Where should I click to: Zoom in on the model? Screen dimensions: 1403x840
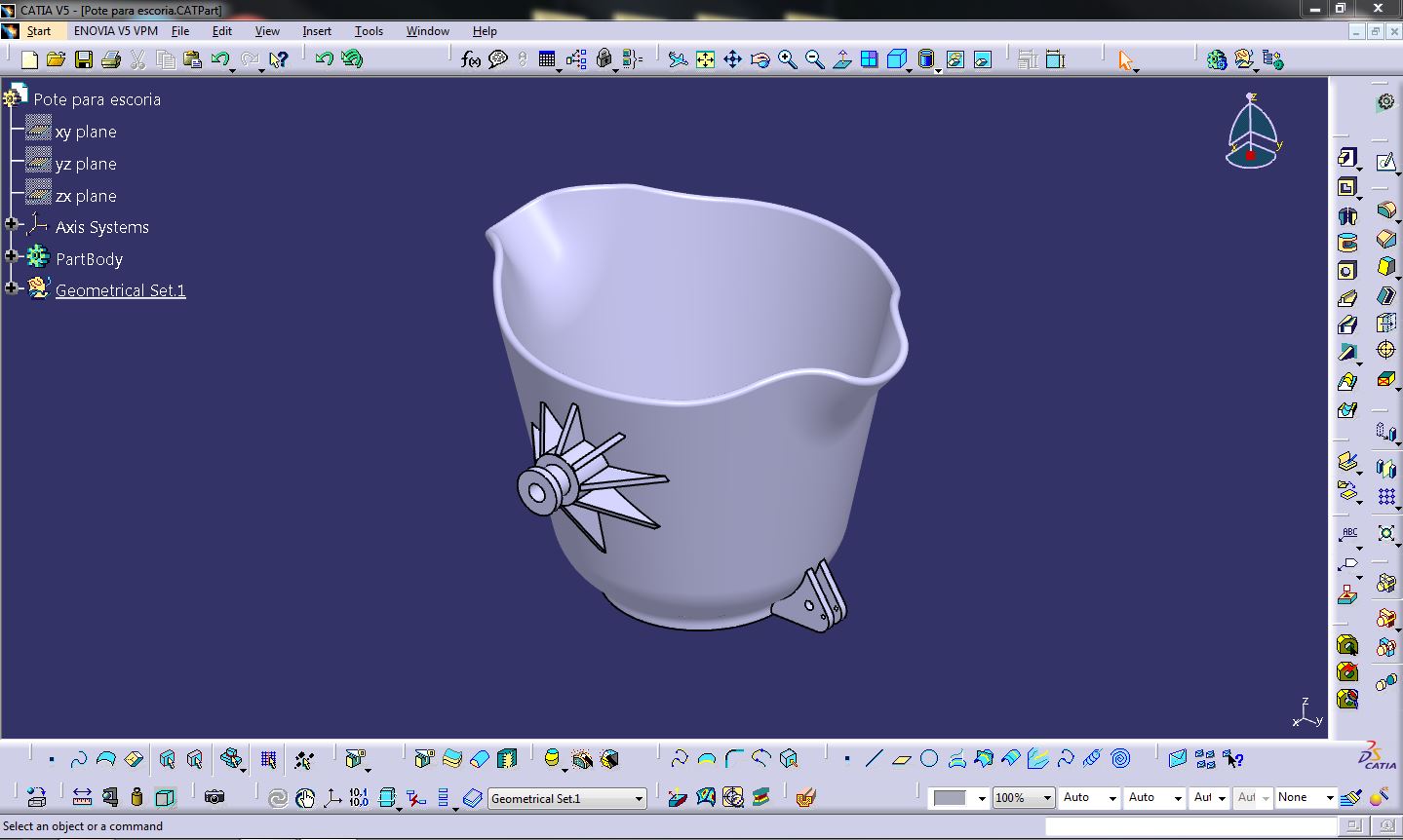787,59
